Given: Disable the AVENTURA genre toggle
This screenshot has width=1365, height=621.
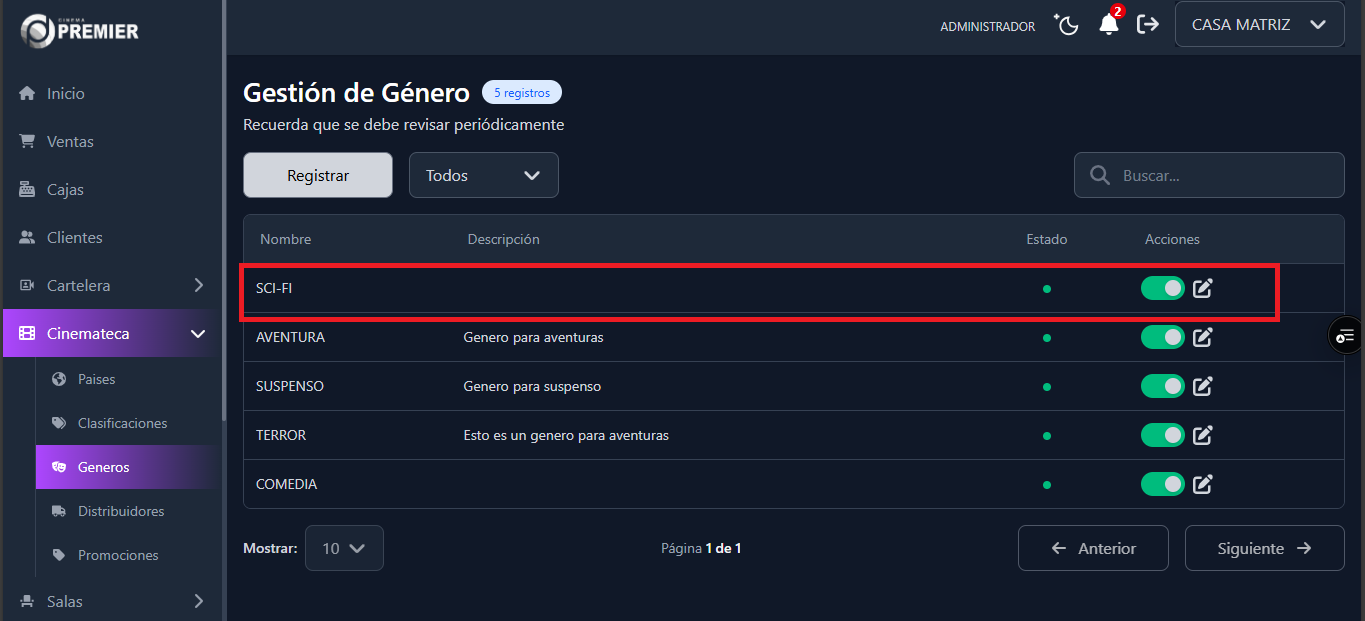Looking at the screenshot, I should click(x=1162, y=337).
